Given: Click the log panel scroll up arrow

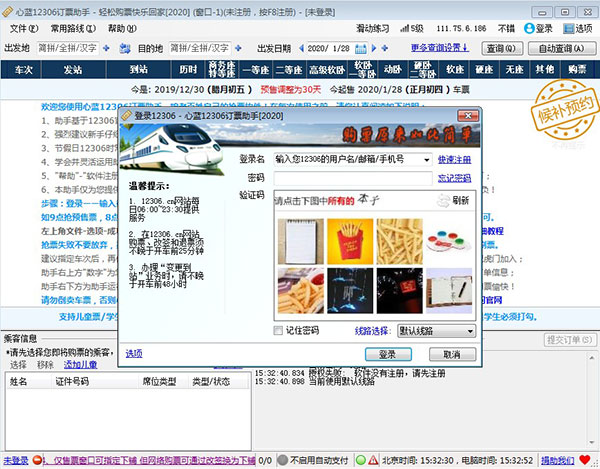Looking at the screenshot, I should [x=592, y=358].
